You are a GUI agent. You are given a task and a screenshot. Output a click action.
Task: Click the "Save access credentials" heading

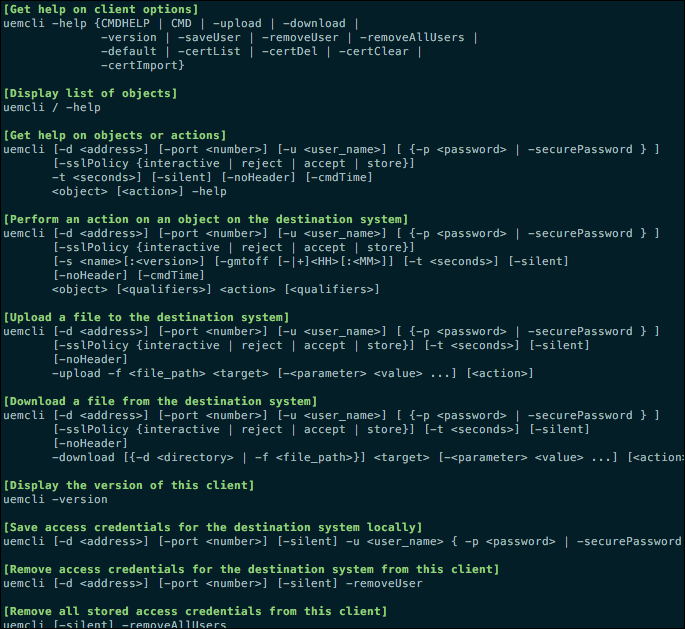coord(213,527)
